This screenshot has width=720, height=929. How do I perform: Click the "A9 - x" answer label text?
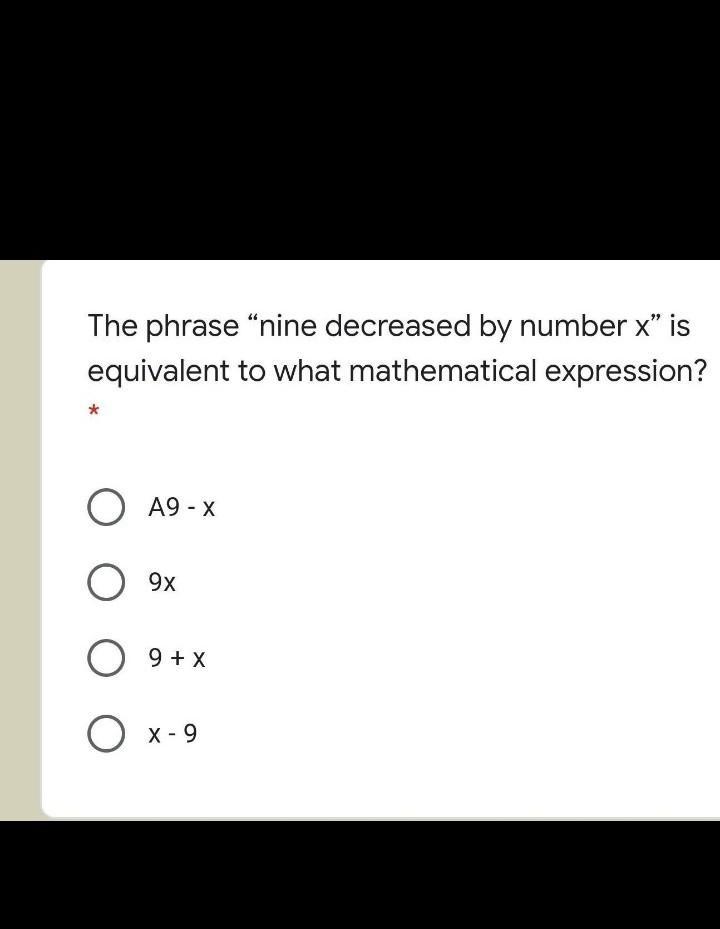181,508
